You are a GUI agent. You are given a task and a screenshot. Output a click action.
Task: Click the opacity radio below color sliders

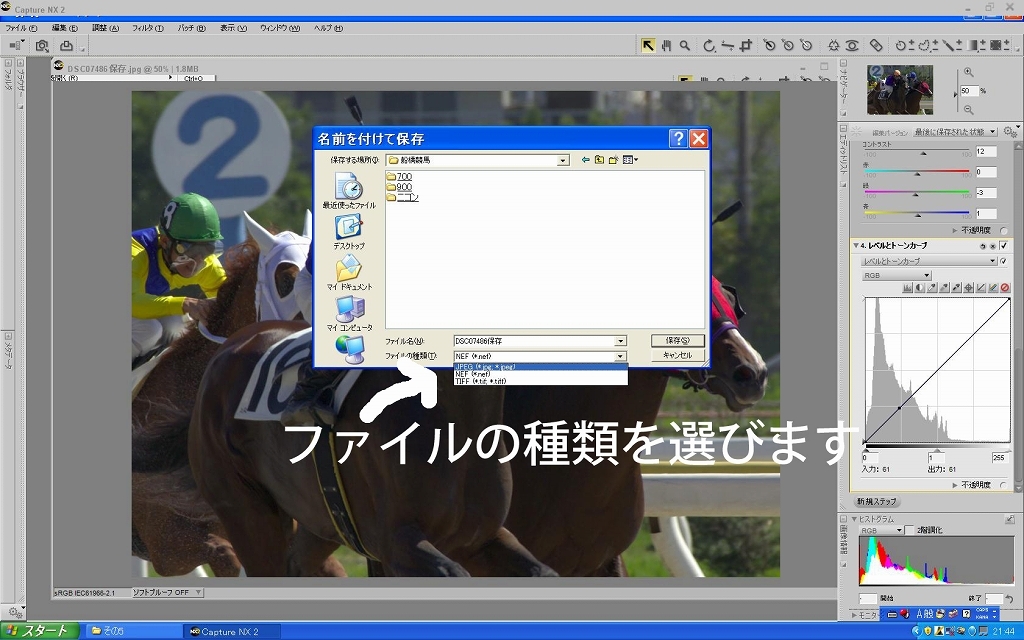pyautogui.click(x=1004, y=231)
